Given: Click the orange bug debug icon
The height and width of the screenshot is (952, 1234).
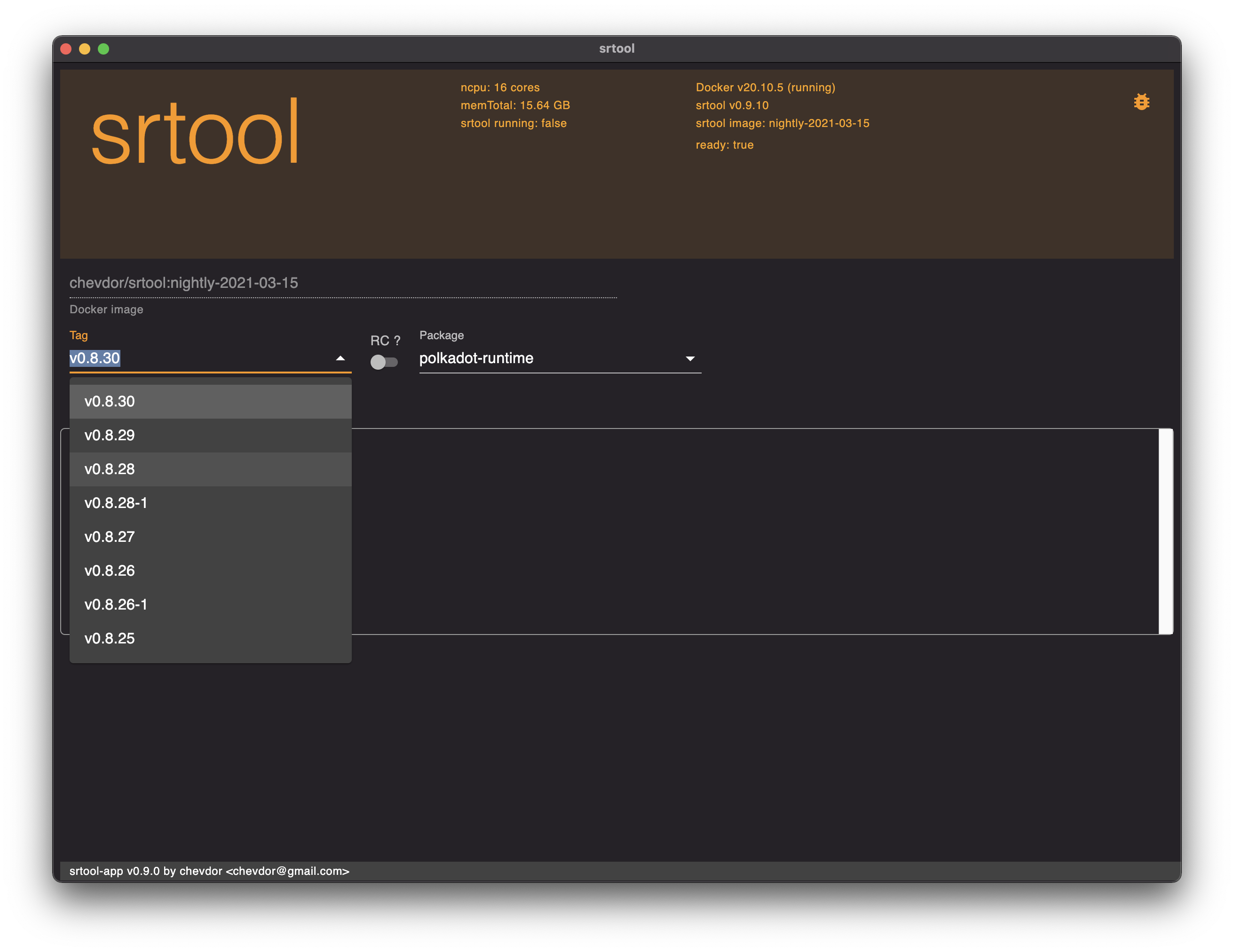Looking at the screenshot, I should (x=1141, y=102).
